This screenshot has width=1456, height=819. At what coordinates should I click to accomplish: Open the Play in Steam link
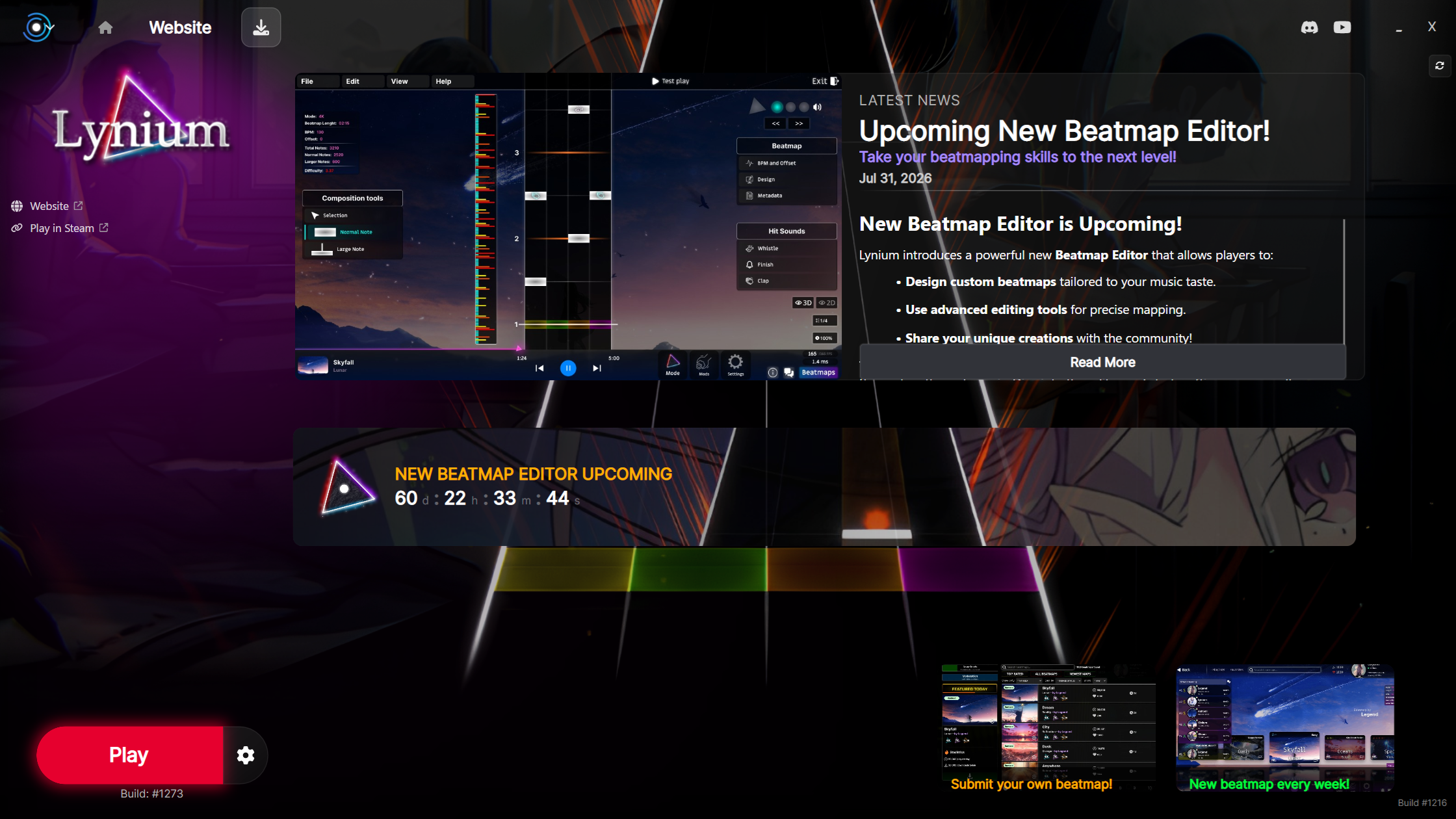(x=60, y=228)
